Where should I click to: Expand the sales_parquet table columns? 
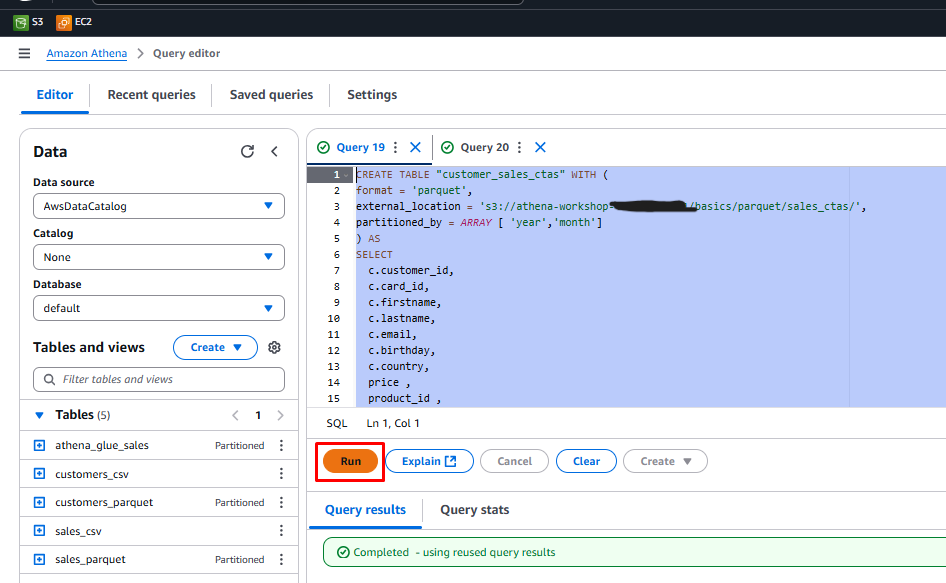point(40,560)
